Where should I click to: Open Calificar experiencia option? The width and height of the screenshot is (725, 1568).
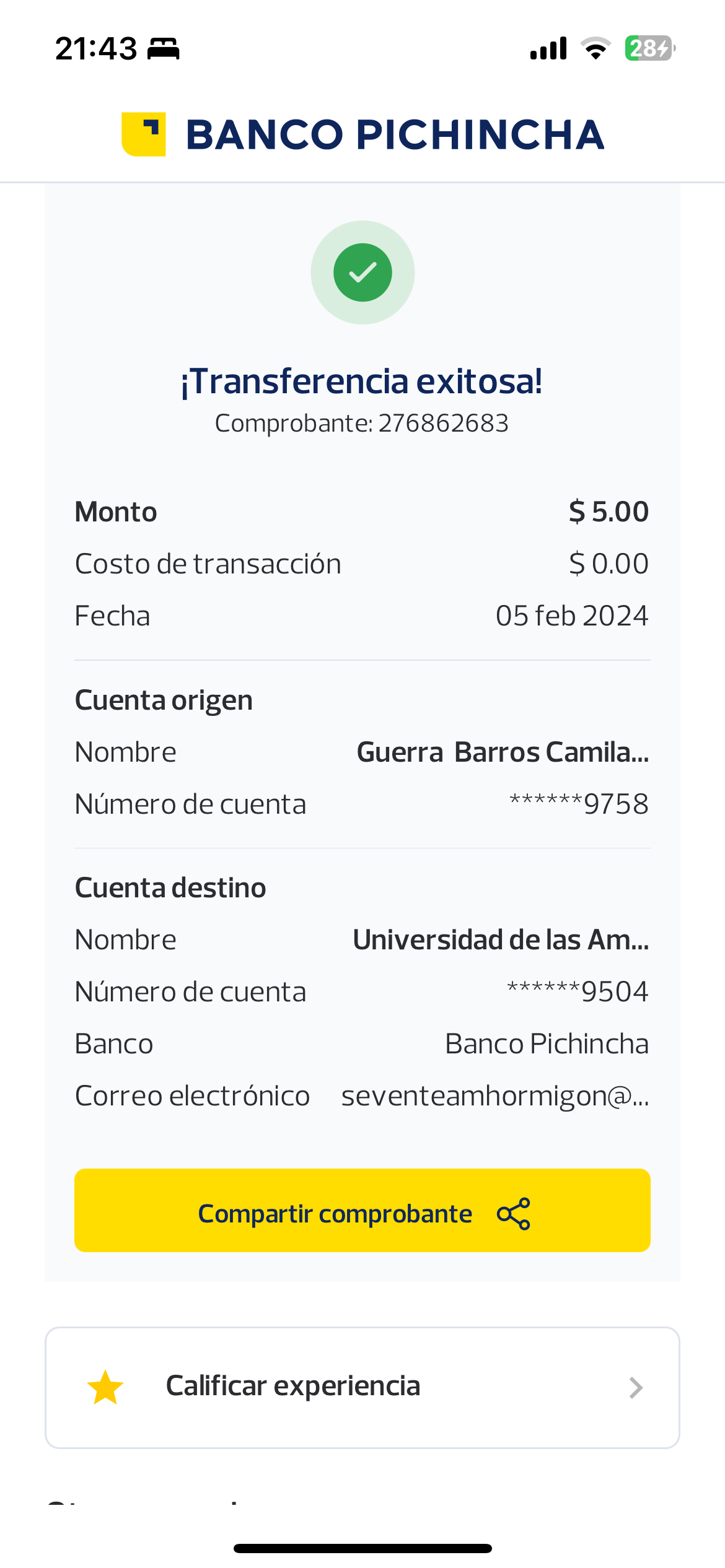[293, 1386]
